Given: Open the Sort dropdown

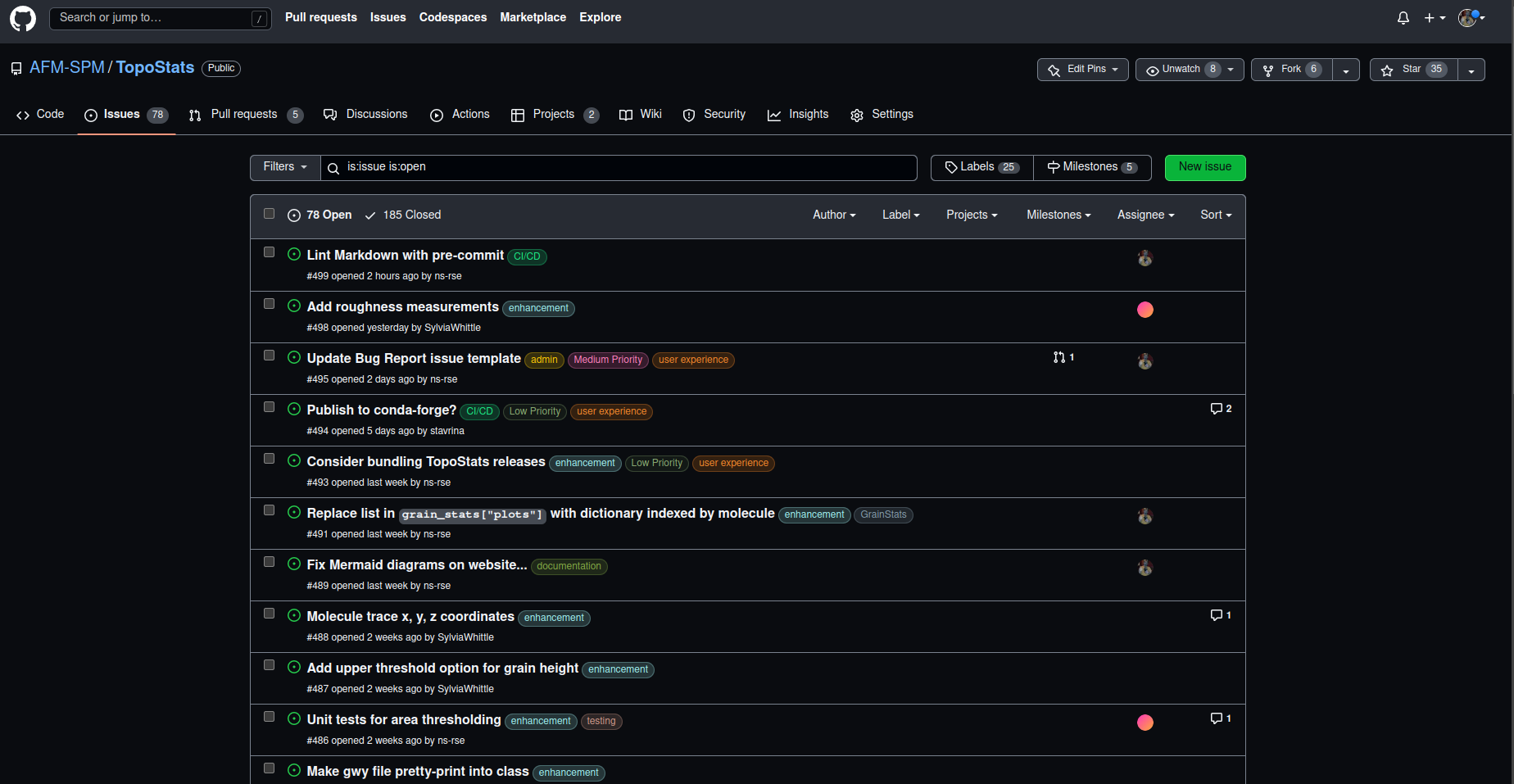Looking at the screenshot, I should point(1216,215).
